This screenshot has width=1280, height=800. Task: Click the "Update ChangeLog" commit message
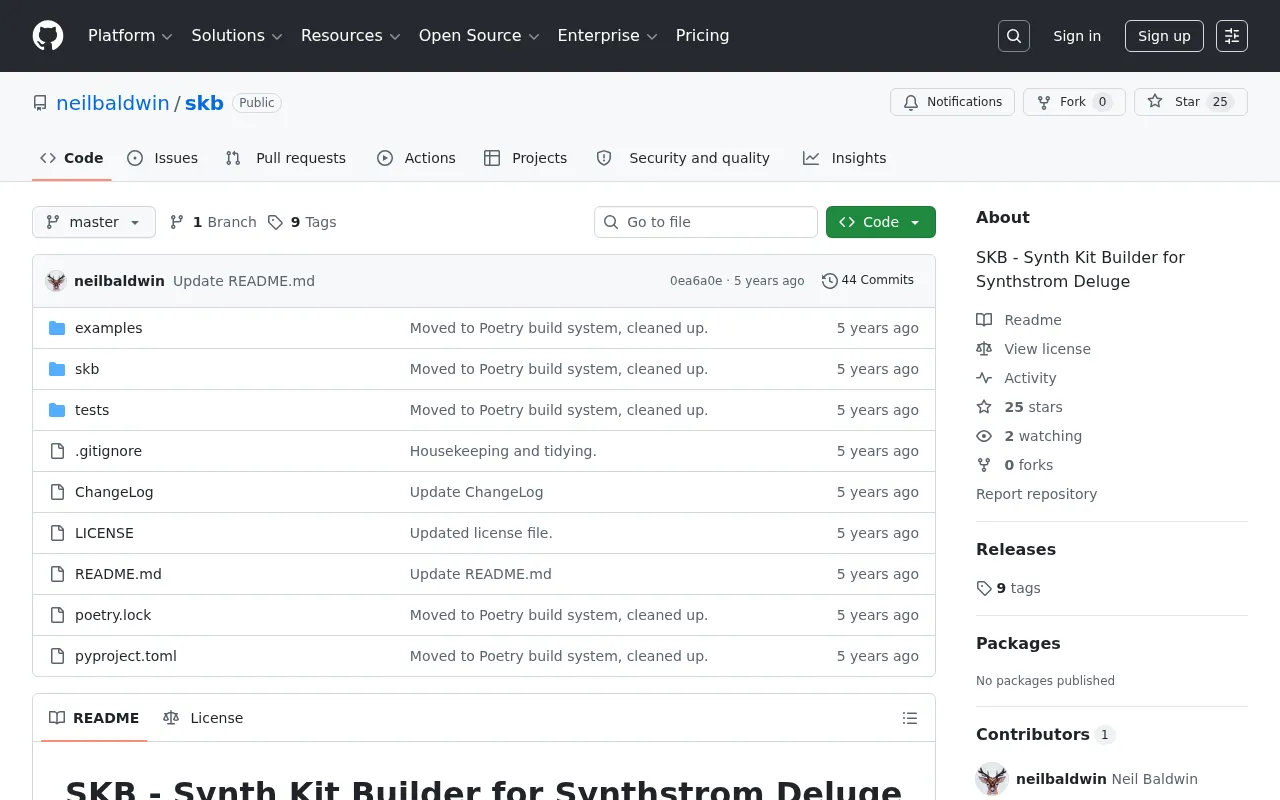click(477, 492)
